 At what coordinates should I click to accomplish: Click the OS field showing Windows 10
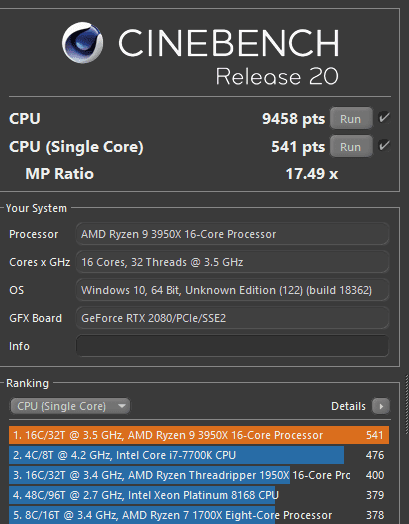(x=233, y=290)
